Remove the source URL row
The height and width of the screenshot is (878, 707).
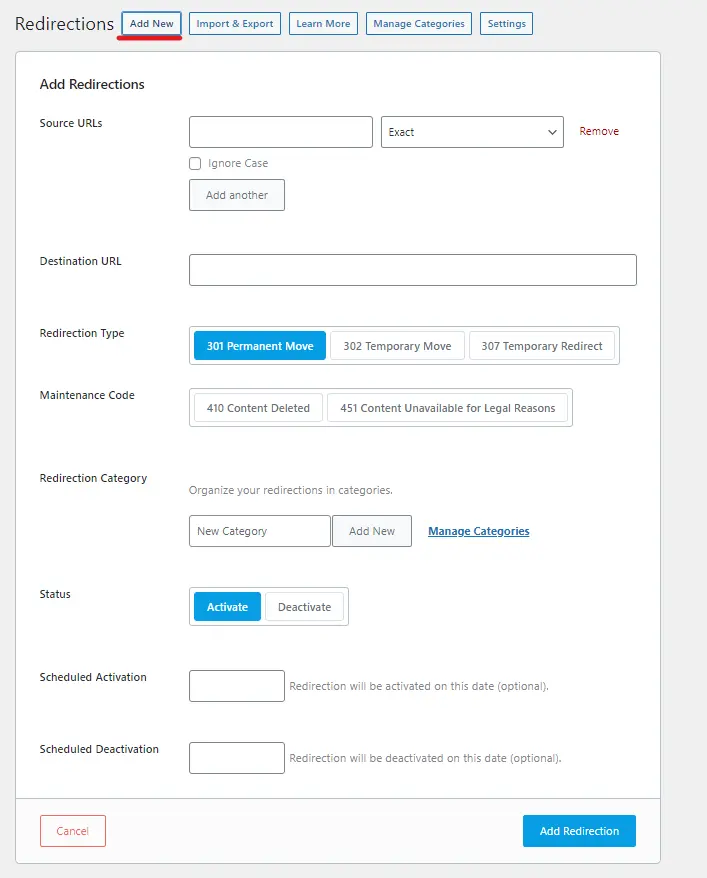click(598, 131)
